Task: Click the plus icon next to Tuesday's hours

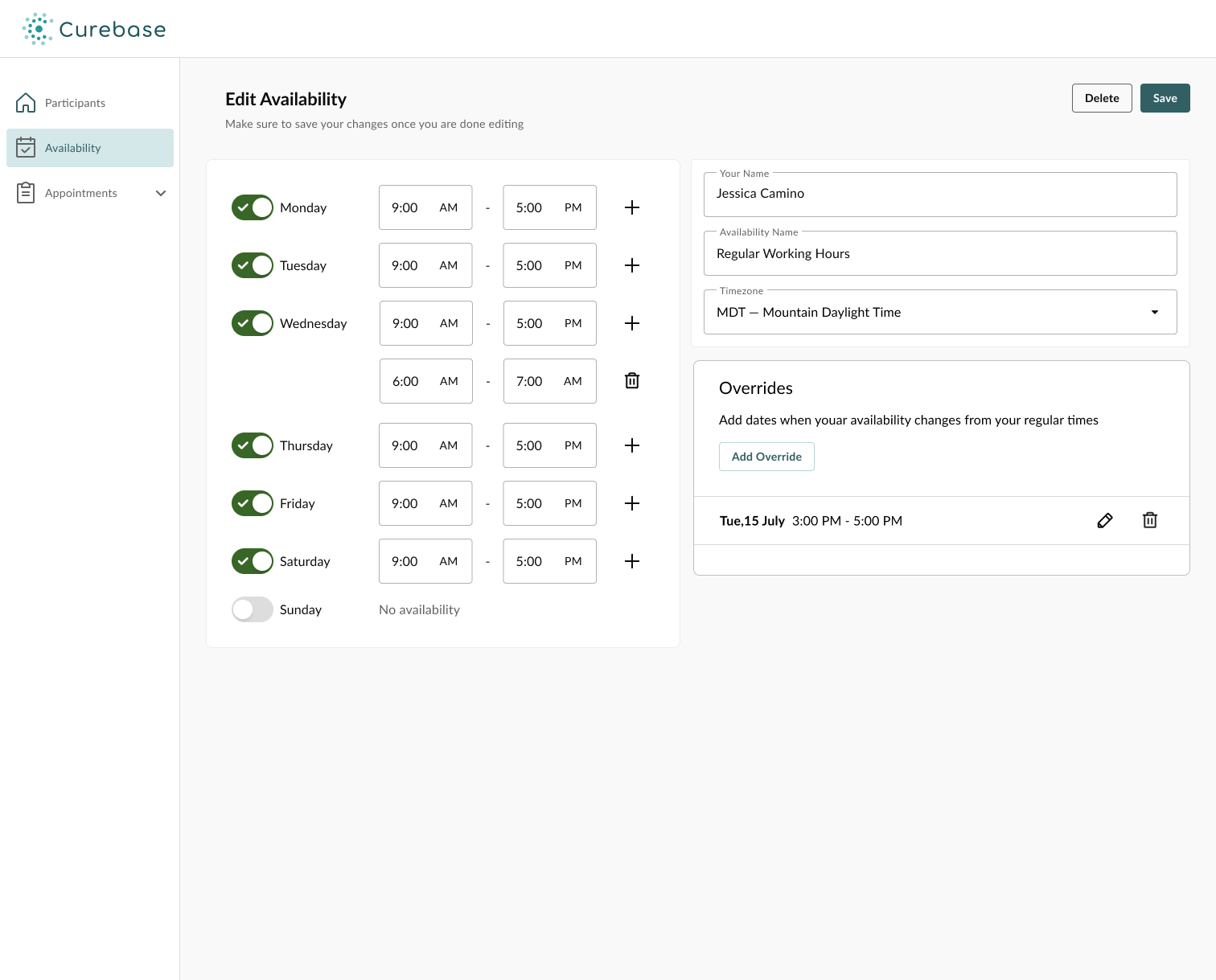Action: tap(632, 265)
